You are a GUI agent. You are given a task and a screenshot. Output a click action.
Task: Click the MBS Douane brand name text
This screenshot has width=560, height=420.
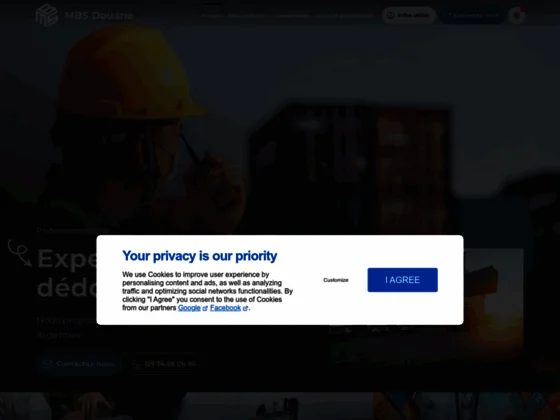(99, 16)
